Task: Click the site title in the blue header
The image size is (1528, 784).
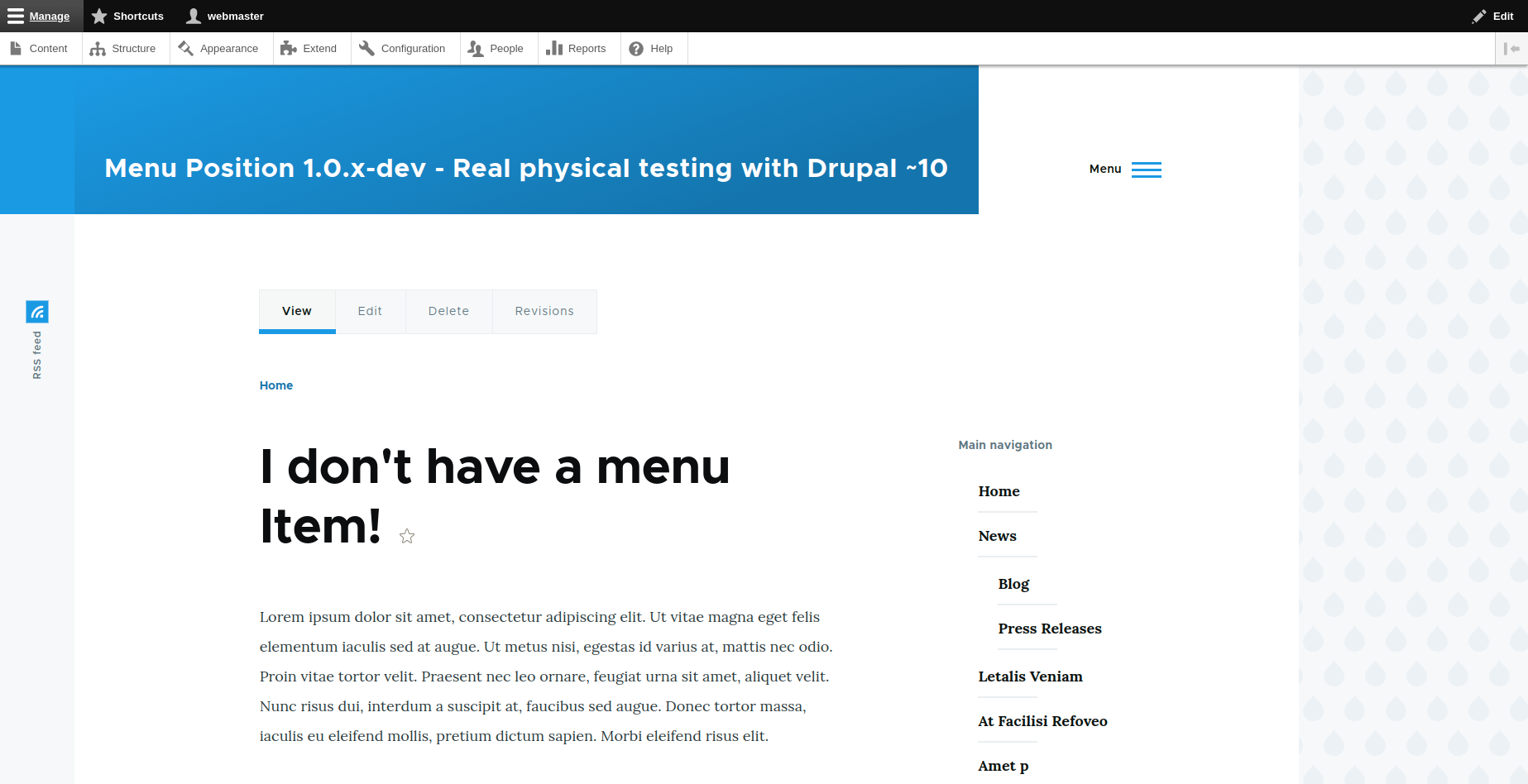Action: point(526,168)
